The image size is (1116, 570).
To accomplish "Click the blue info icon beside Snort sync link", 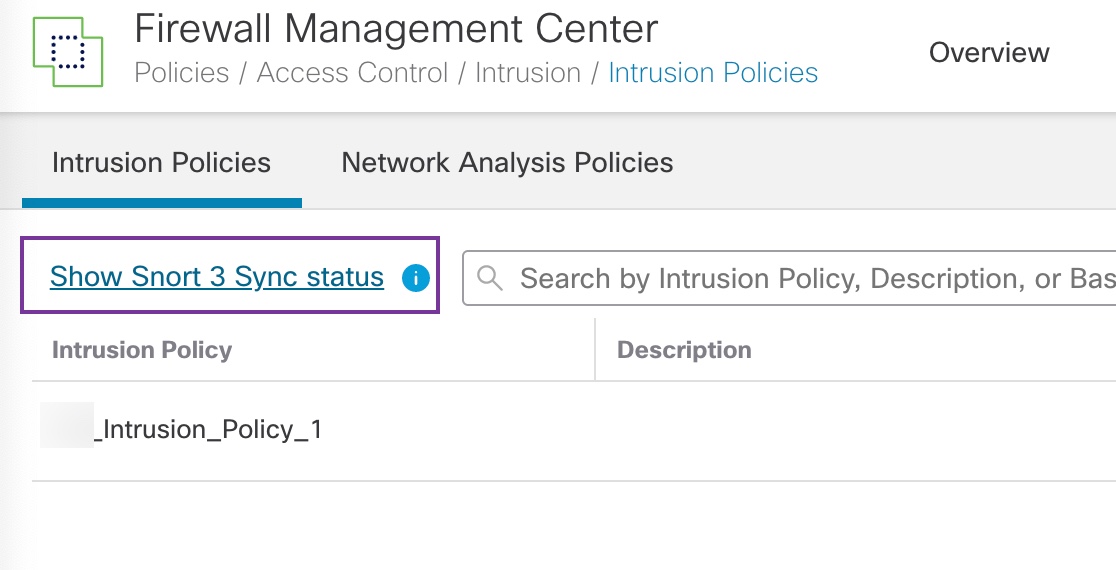I will 415,278.
